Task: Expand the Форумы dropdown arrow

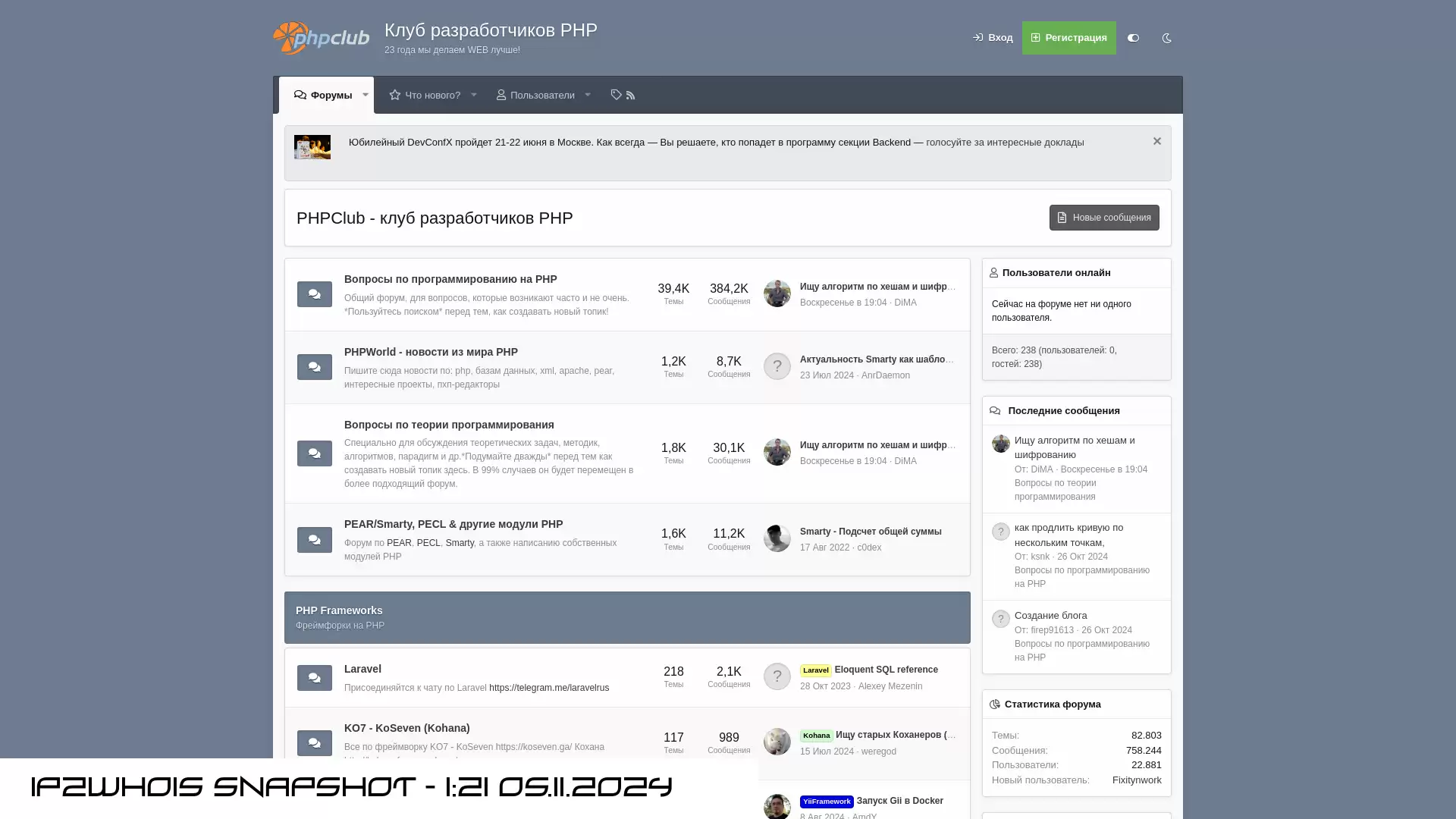Action: click(x=366, y=95)
